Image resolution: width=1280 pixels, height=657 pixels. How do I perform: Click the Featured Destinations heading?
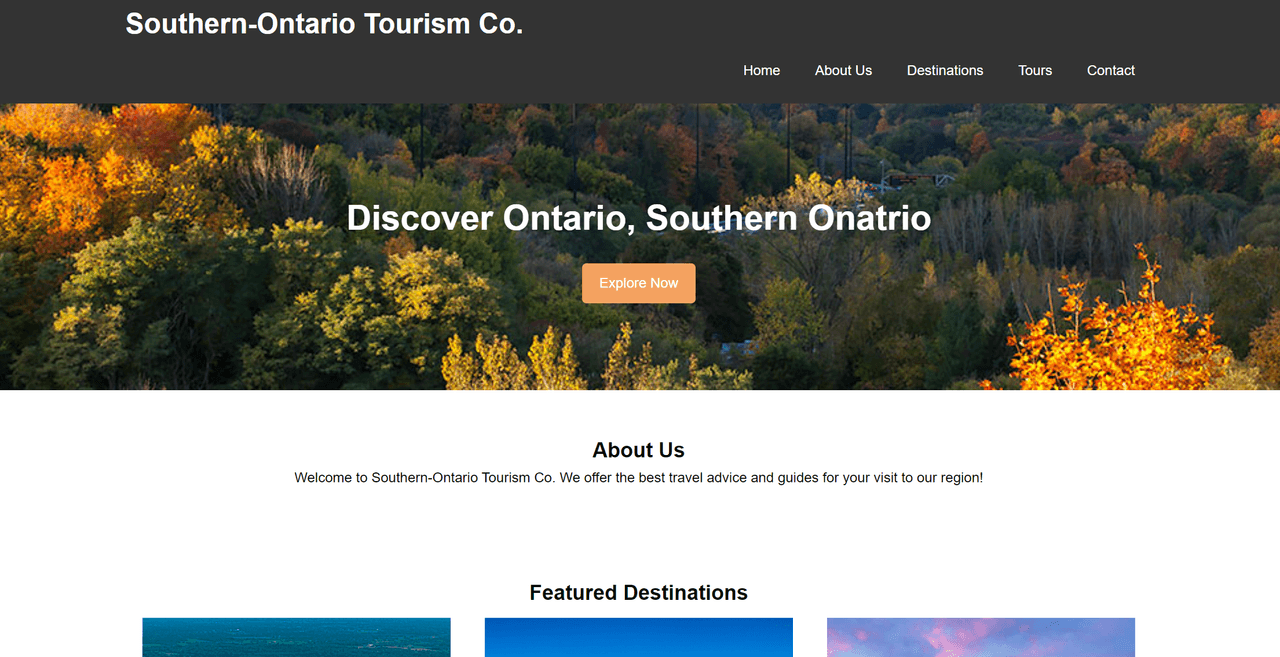639,593
